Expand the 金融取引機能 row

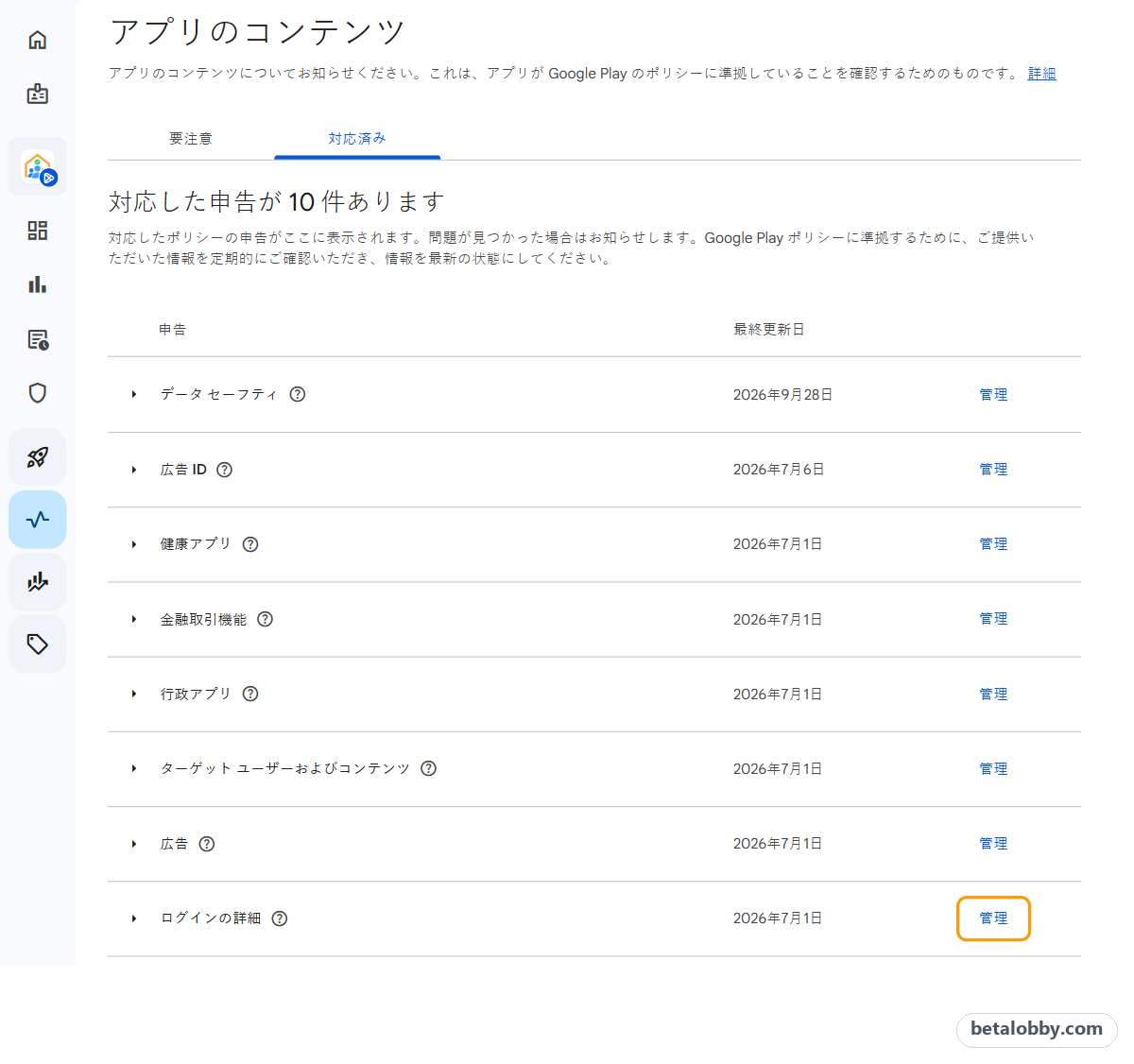click(x=134, y=619)
